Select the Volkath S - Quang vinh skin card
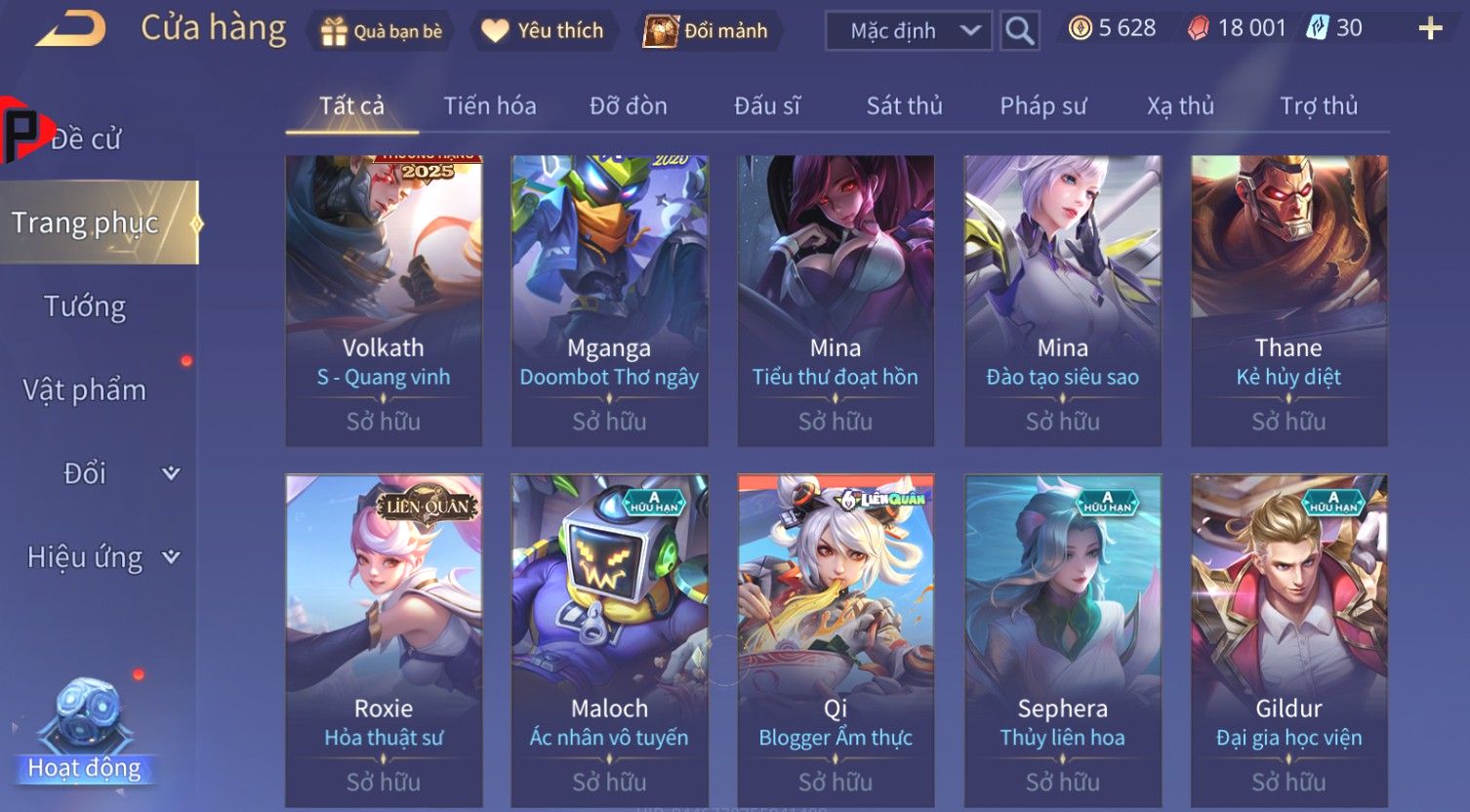 [384, 301]
